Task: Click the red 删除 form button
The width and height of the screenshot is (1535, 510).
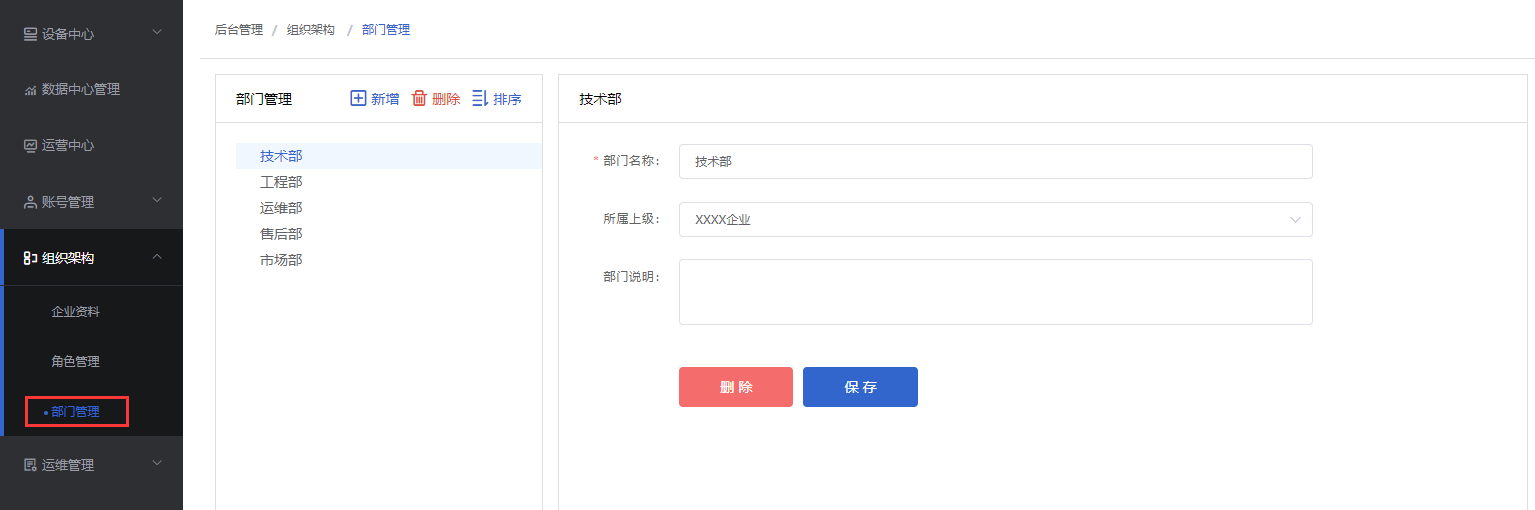Action: (736, 387)
